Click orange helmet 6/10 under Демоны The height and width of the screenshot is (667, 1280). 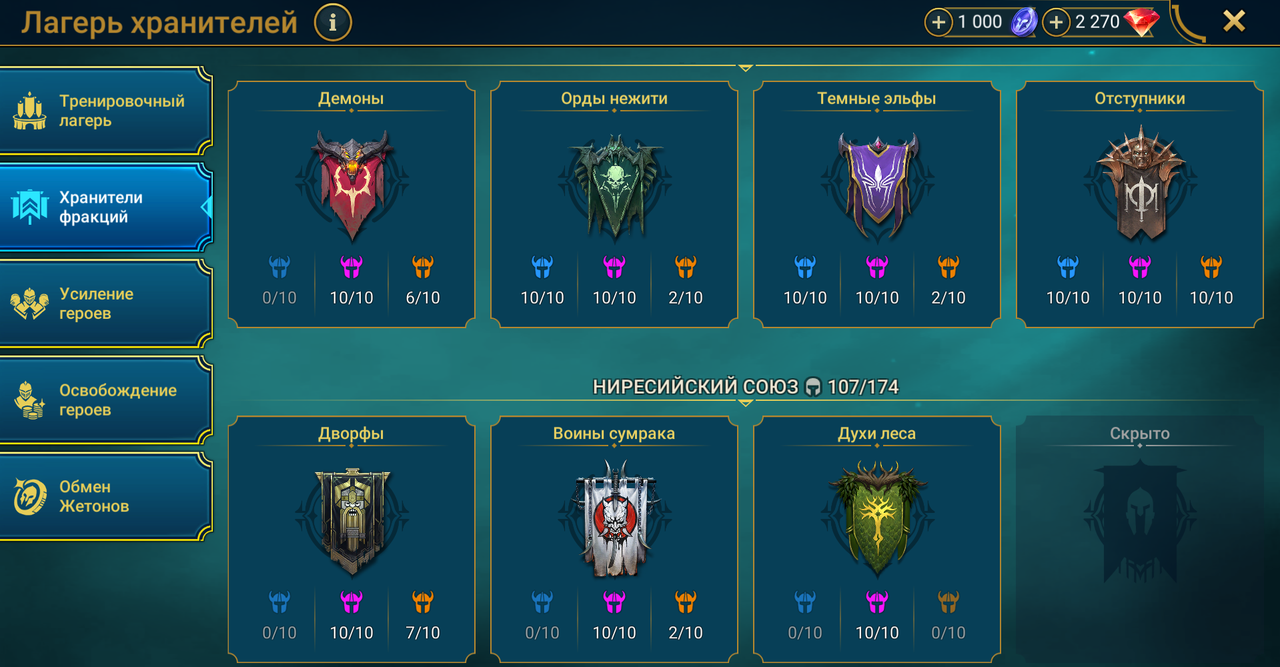(423, 280)
